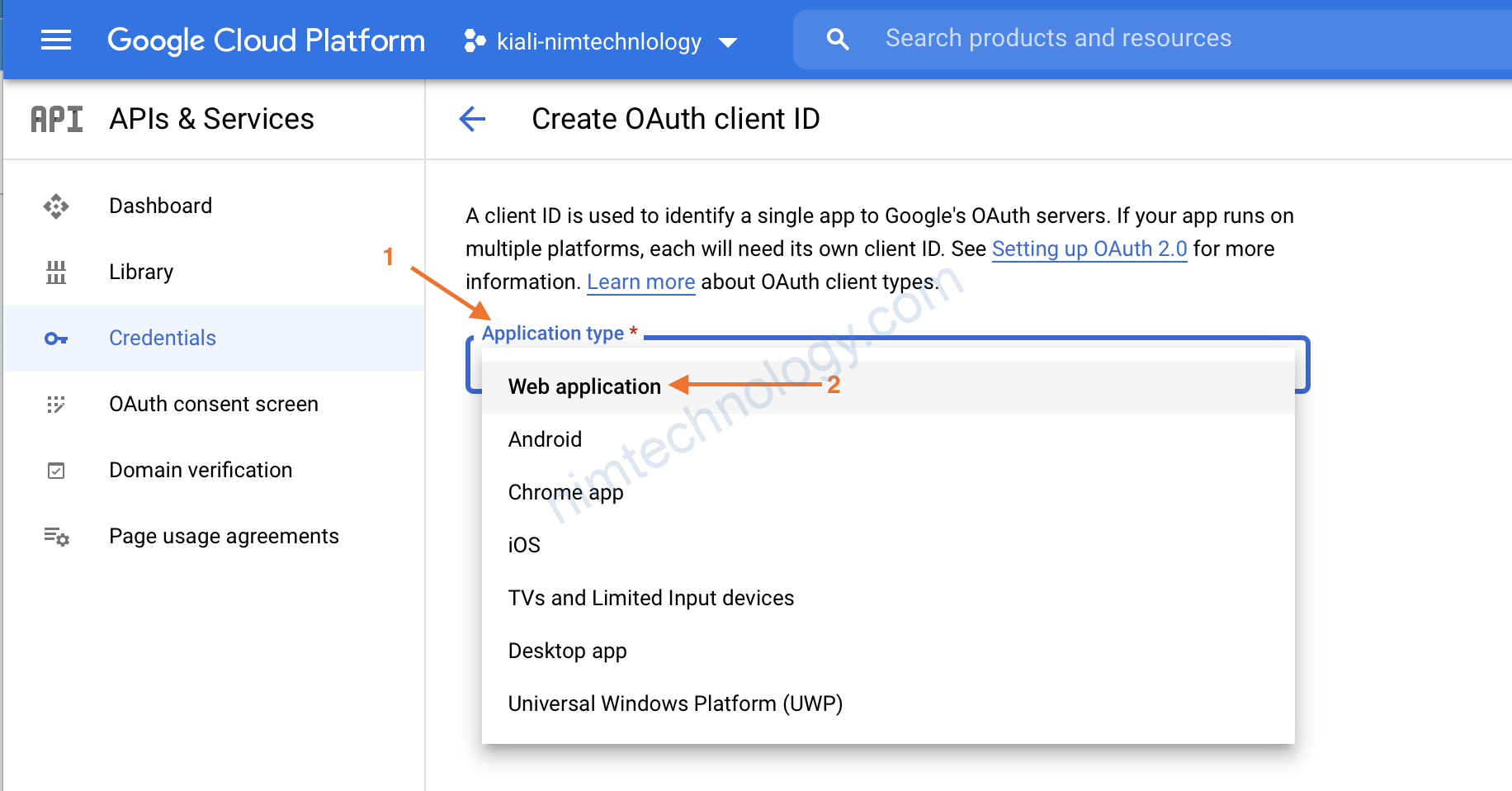
Task: Follow the Setting up OAuth 2.0 link
Action: (x=1089, y=249)
